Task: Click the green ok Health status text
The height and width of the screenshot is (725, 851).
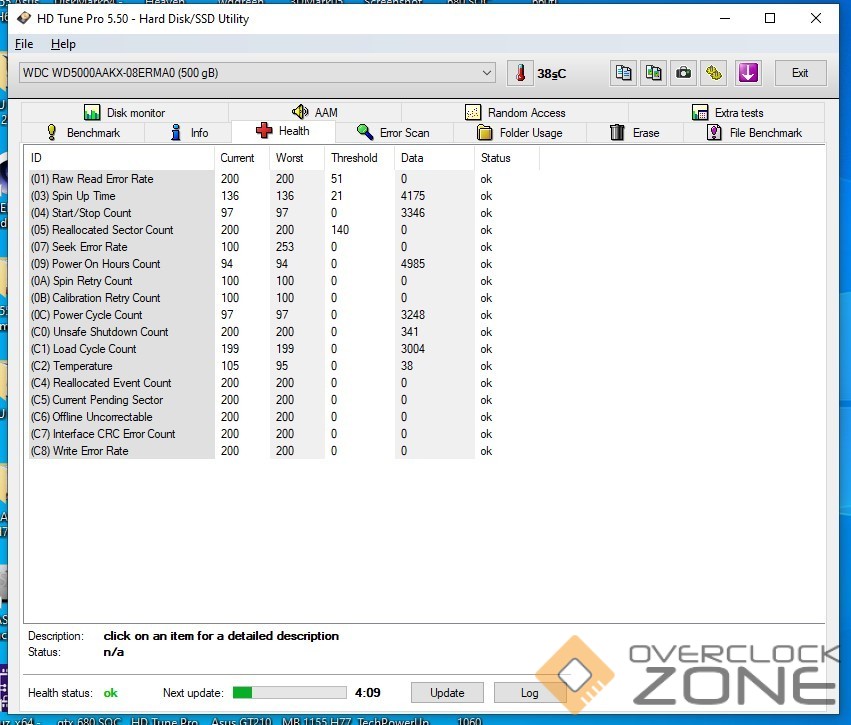Action: point(111,693)
